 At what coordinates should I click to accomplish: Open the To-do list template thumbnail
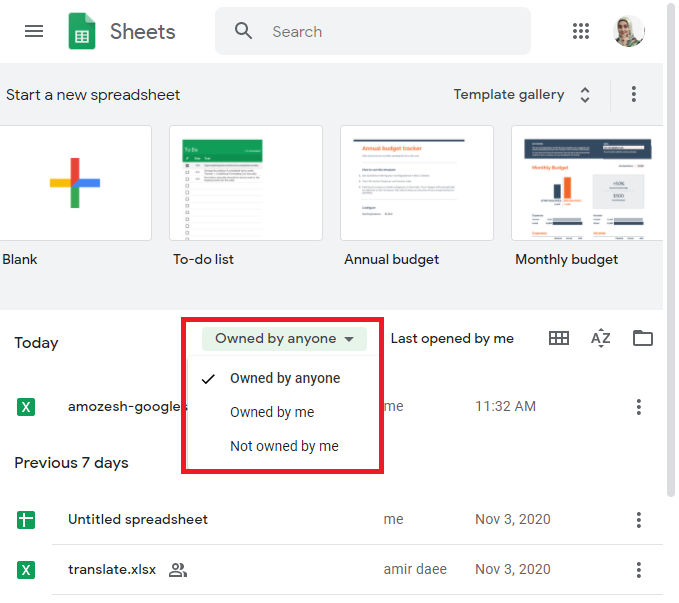(x=246, y=183)
